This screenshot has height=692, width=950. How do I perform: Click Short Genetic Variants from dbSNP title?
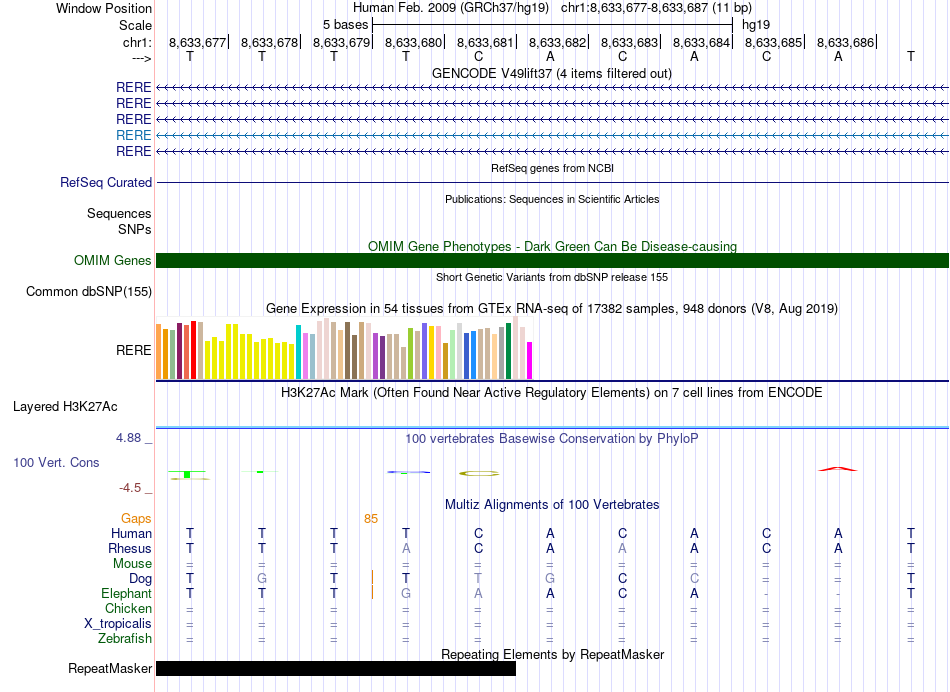click(x=552, y=277)
